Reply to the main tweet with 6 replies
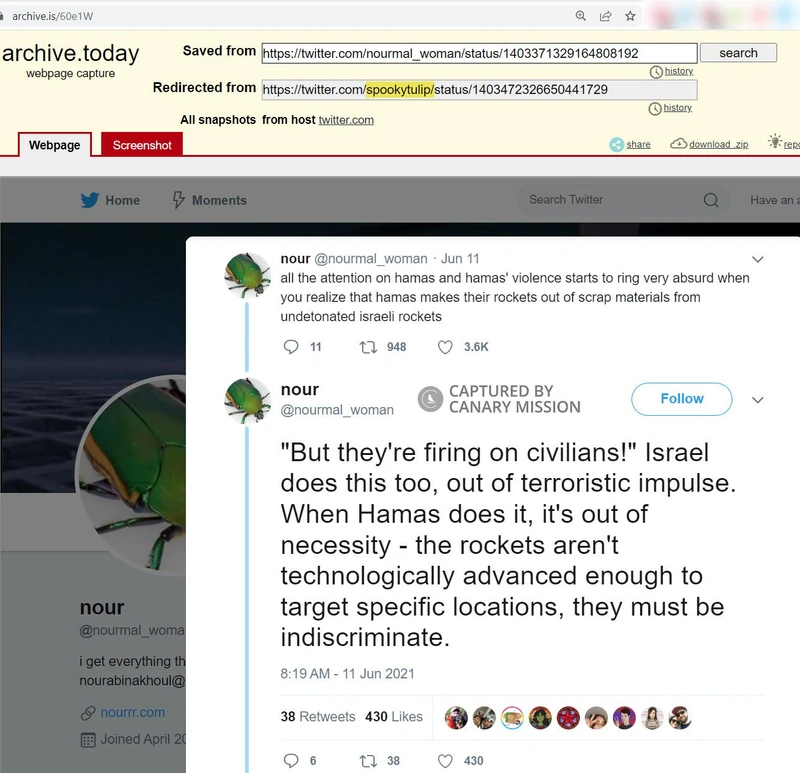 291,761
